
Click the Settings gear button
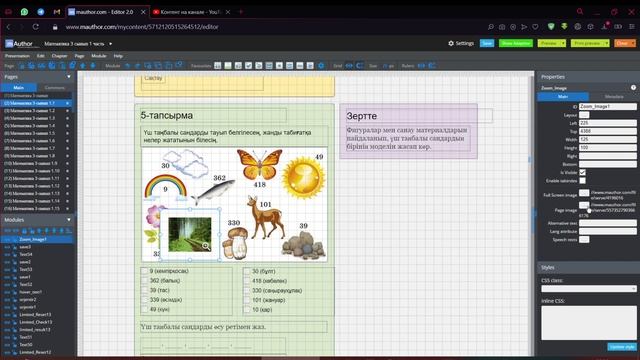[461, 43]
